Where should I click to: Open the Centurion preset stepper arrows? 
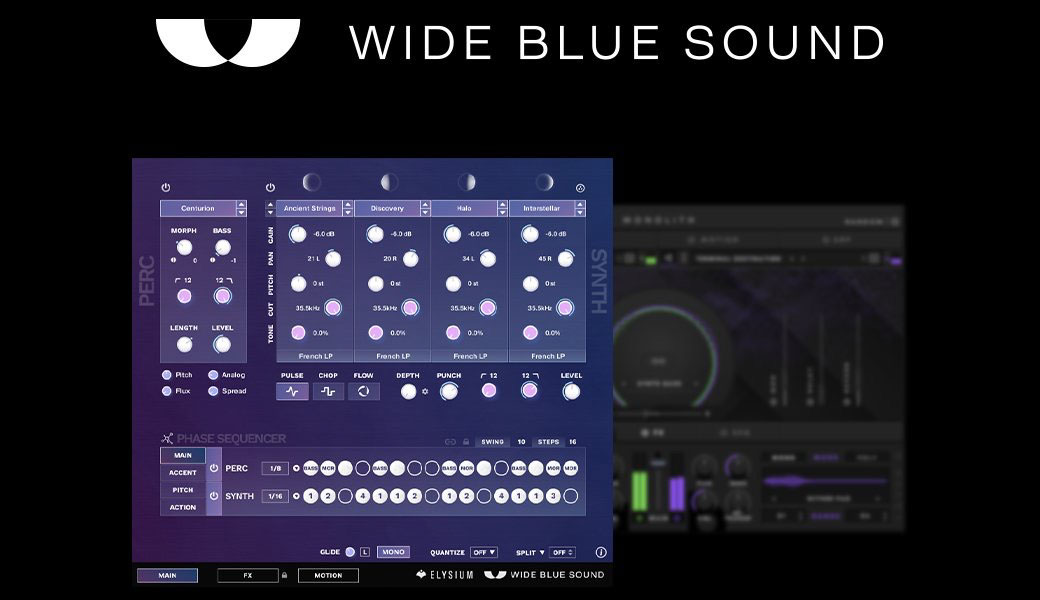241,208
